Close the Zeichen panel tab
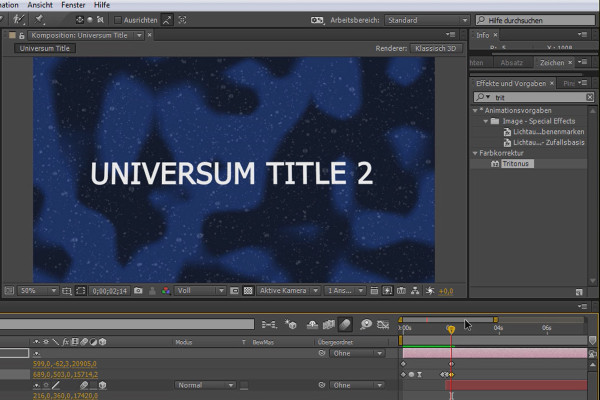Viewport: 600px width, 400px height. [570, 62]
